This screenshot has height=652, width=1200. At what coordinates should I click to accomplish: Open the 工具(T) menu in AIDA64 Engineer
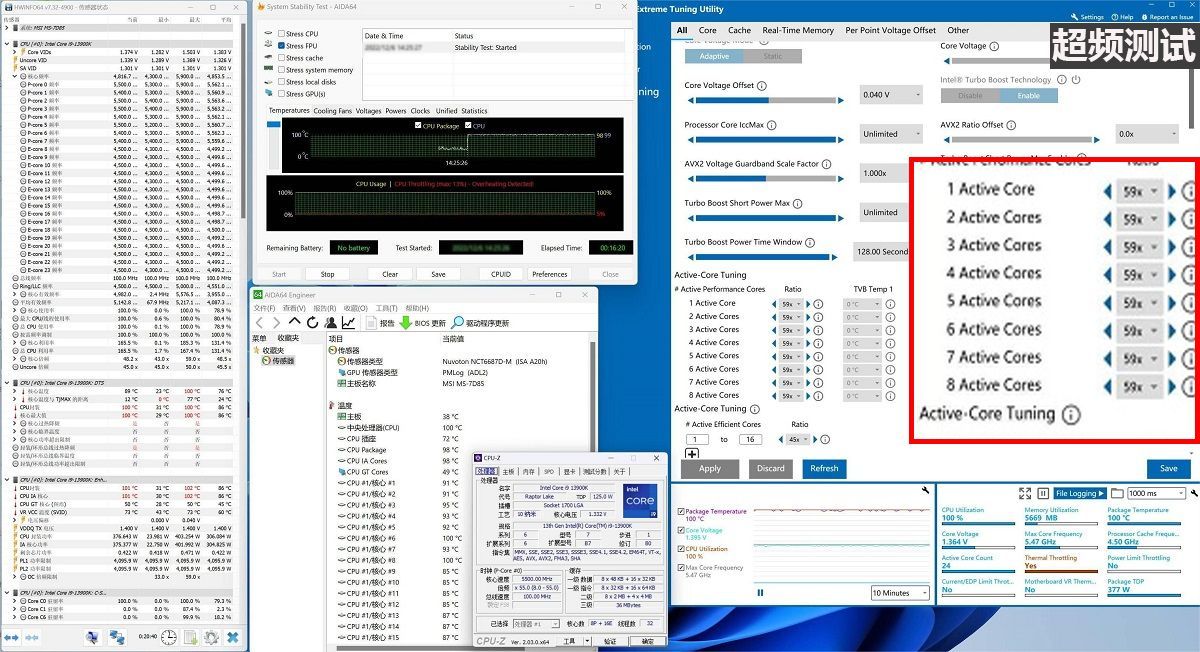coord(386,308)
